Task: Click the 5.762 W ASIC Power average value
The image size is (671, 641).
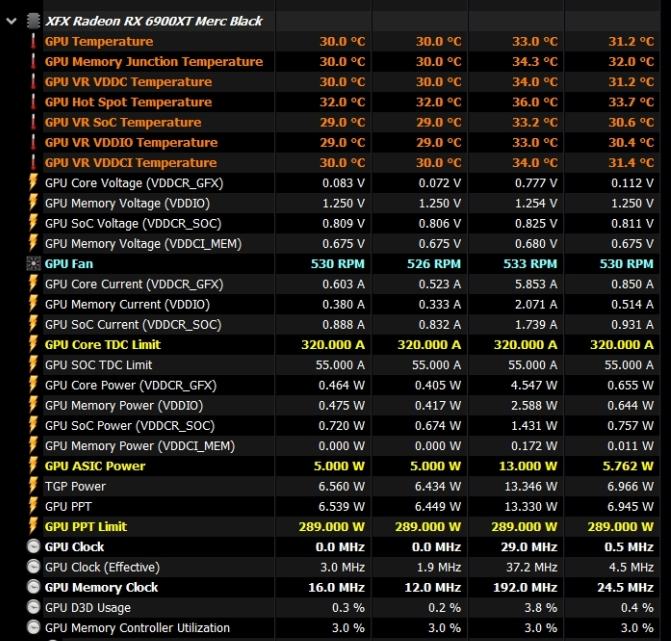Action: (628, 466)
